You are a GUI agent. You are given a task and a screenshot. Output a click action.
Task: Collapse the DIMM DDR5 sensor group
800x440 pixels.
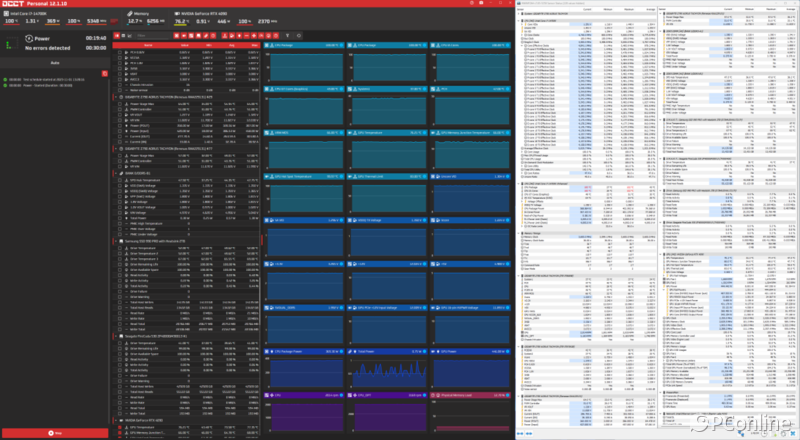point(116,174)
